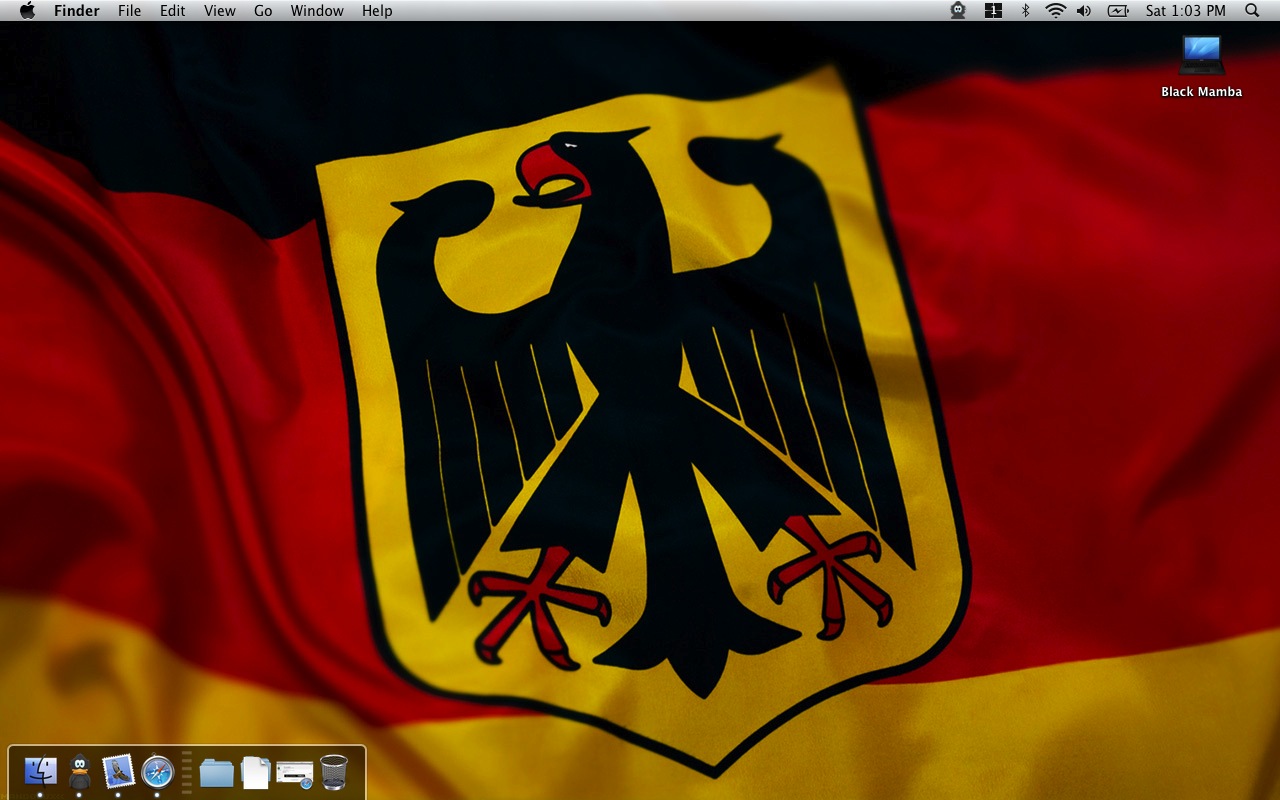Open the Edit menu
Viewport: 1280px width, 800px height.
tap(173, 11)
